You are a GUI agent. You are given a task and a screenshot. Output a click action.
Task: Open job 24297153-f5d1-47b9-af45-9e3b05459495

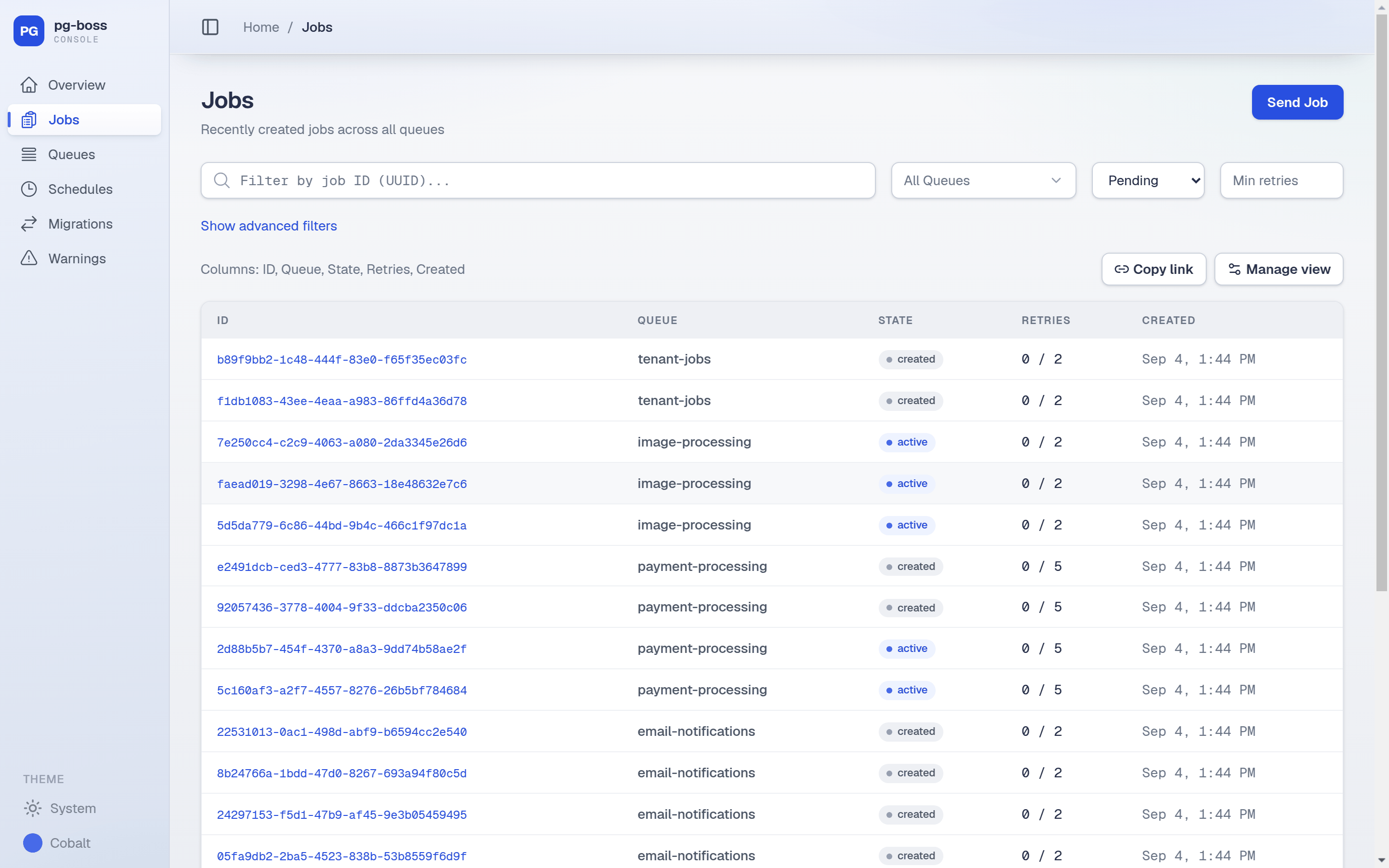pos(341,814)
